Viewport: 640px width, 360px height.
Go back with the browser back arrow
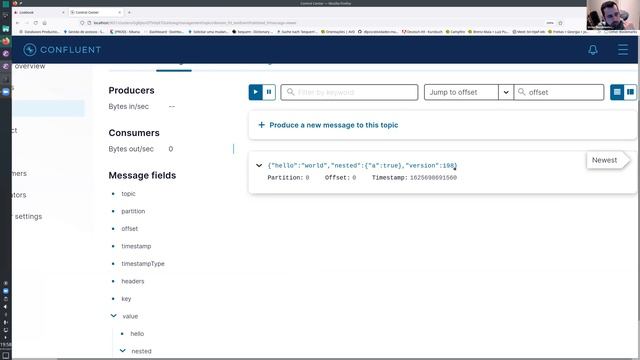tap(17, 23)
